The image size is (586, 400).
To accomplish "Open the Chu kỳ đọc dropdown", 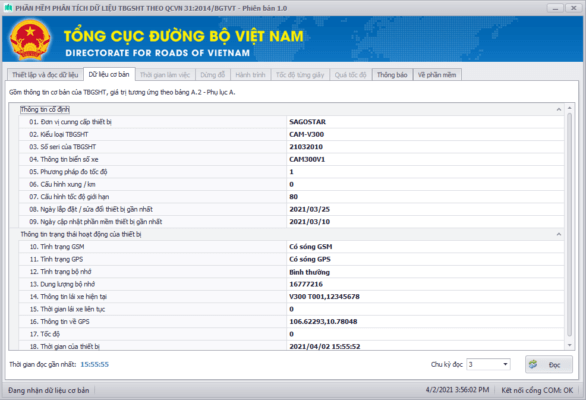I will 505,364.
